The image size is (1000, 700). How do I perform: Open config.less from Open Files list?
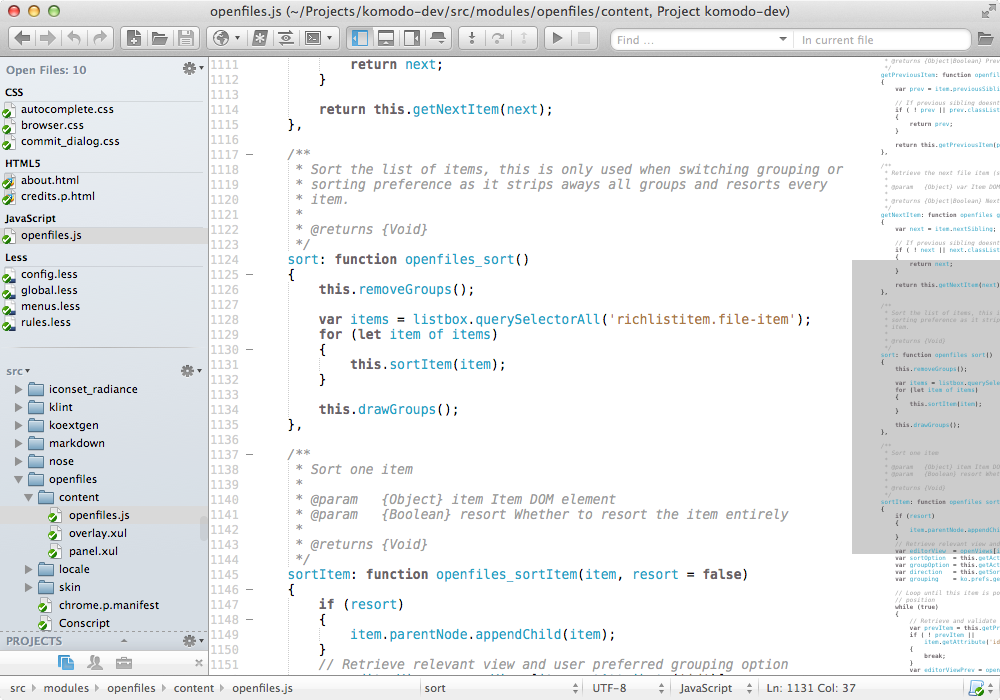pyautogui.click(x=49, y=274)
